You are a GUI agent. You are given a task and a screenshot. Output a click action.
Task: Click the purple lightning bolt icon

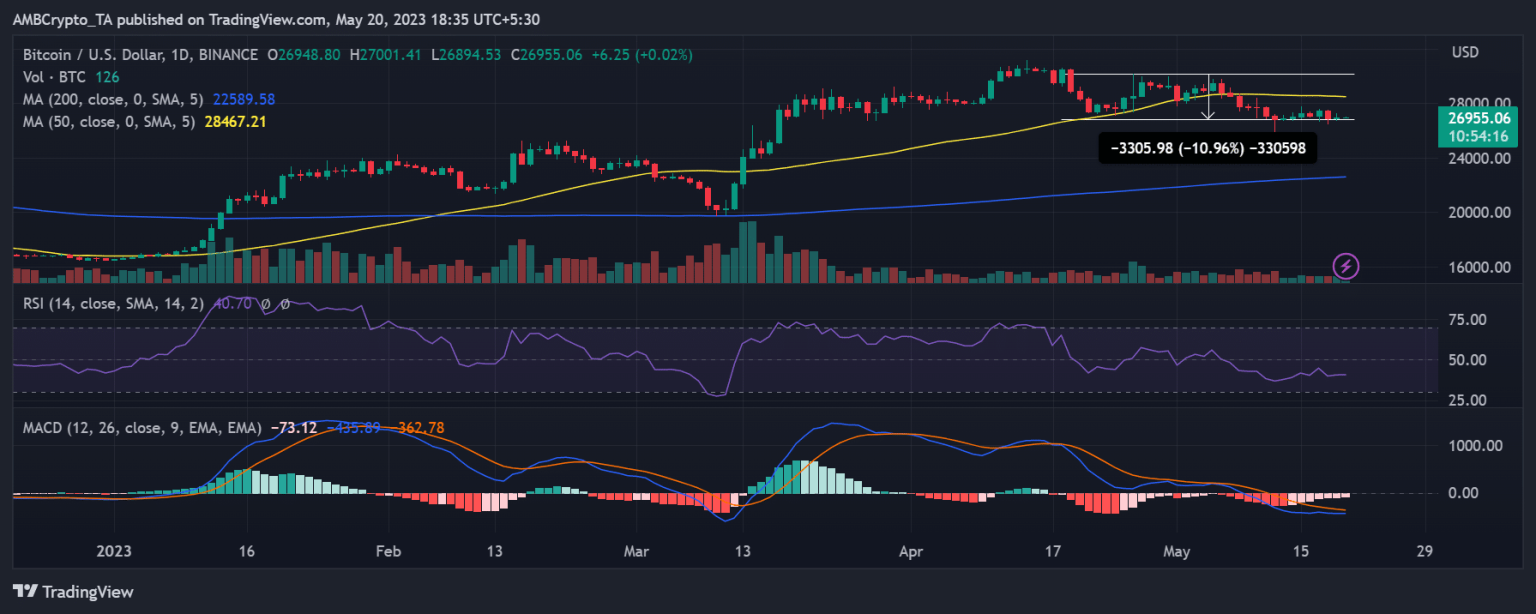1346,266
